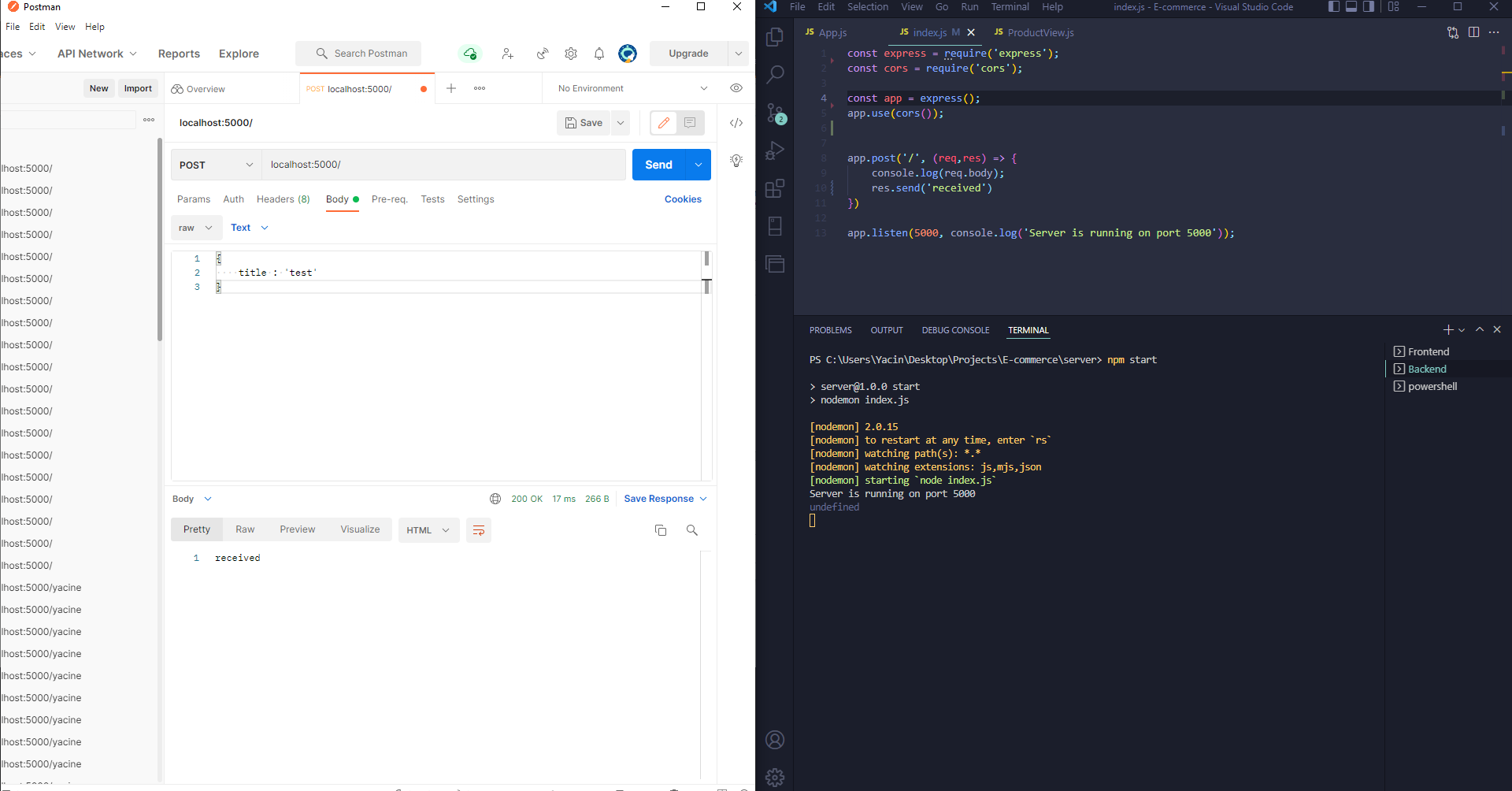This screenshot has height=791, width=1512.
Task: Open code snippet panel icon
Action: pos(736,123)
